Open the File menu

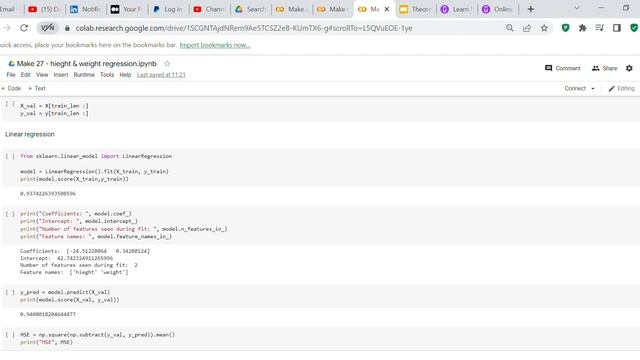tap(11, 75)
